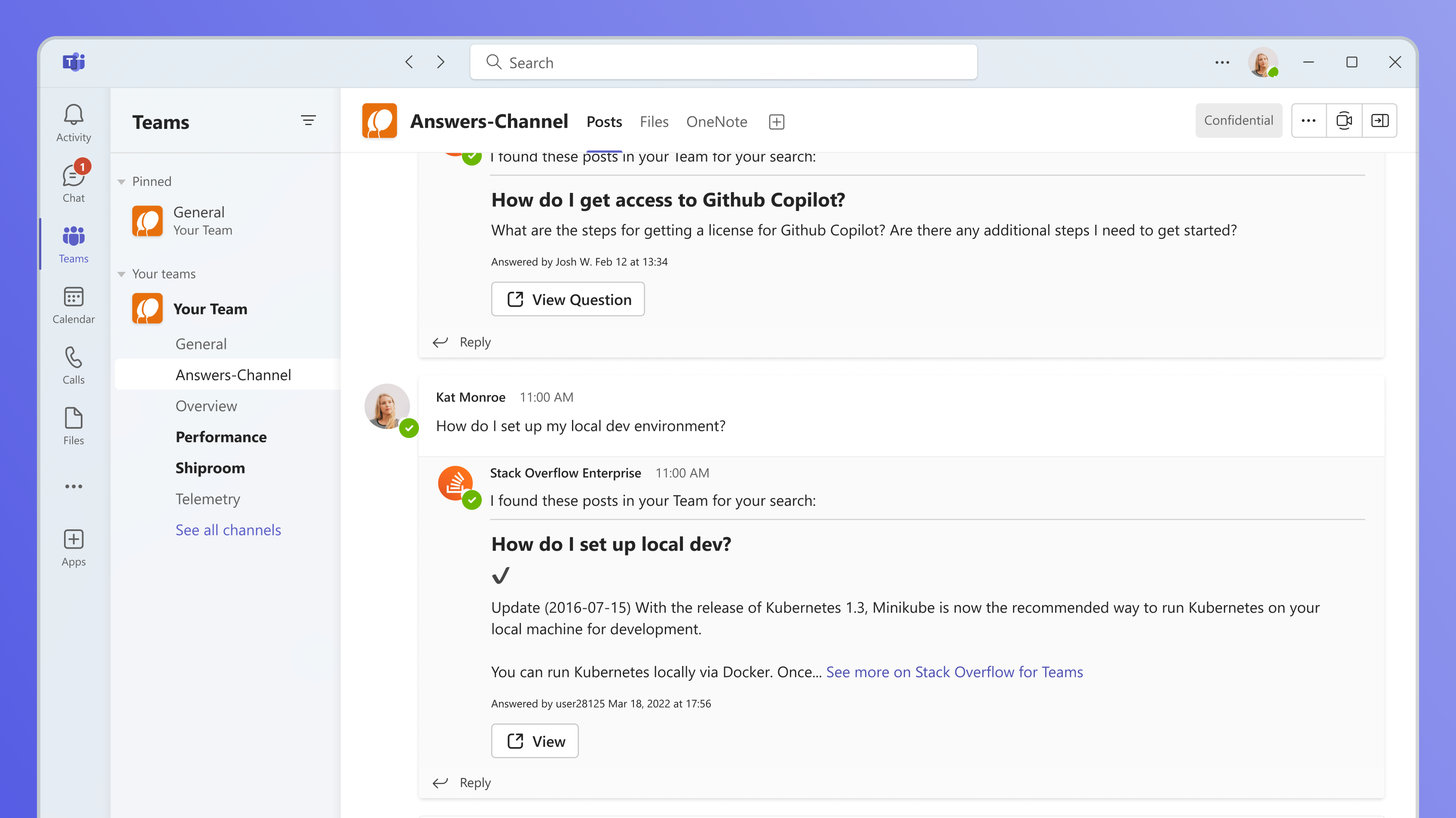Maximize the Teams window
The image size is (1456, 818).
tap(1352, 62)
